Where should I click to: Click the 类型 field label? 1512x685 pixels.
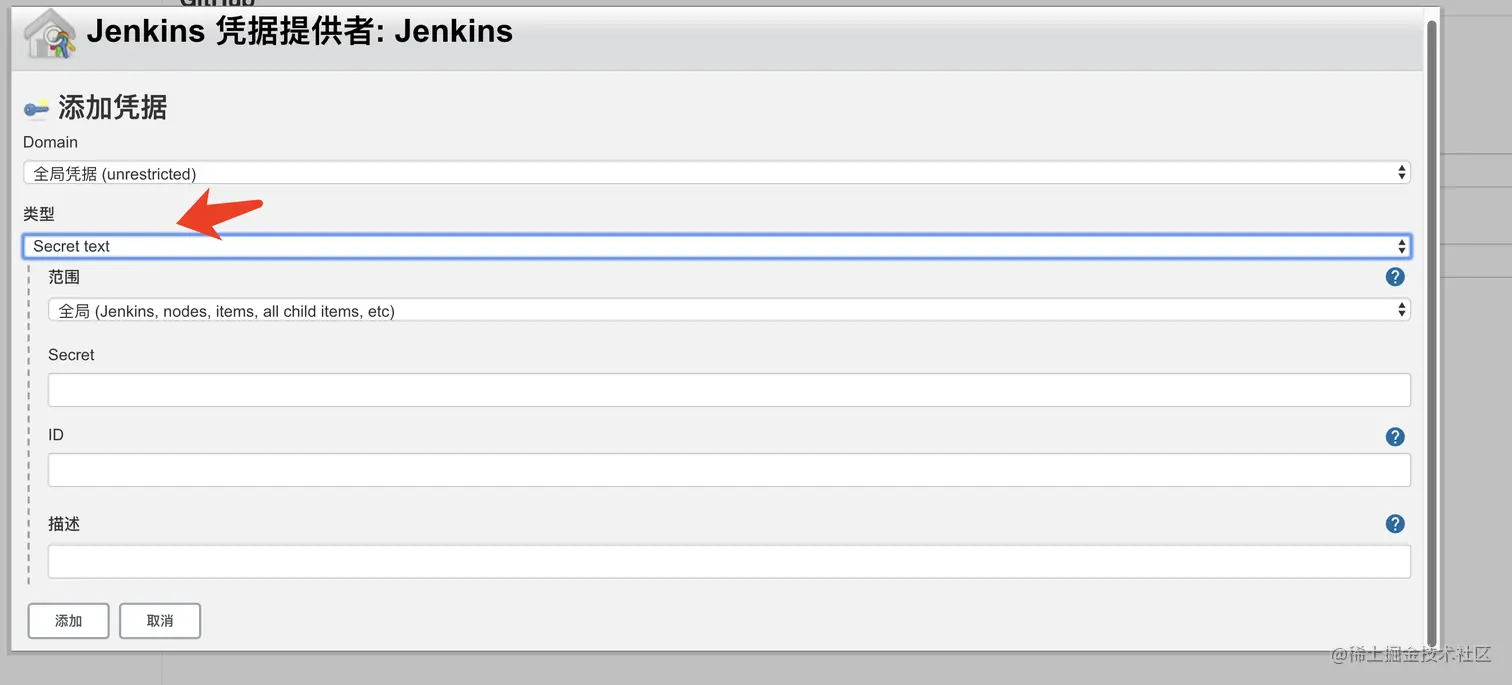[x=38, y=214]
